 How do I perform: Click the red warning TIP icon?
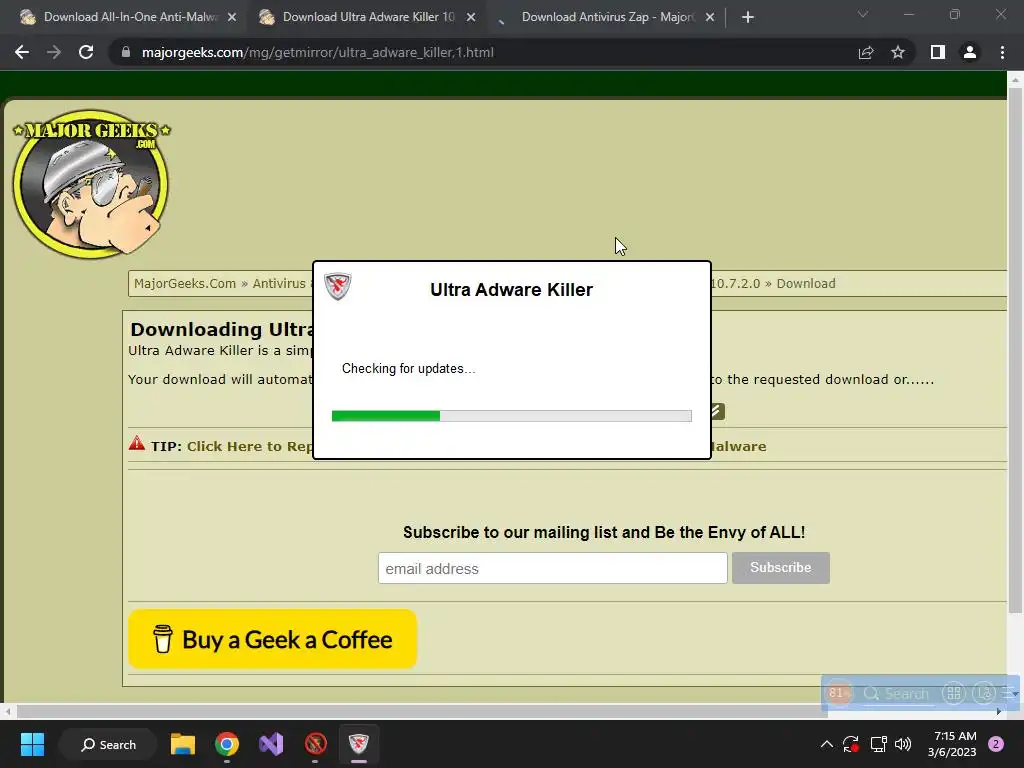[136, 443]
